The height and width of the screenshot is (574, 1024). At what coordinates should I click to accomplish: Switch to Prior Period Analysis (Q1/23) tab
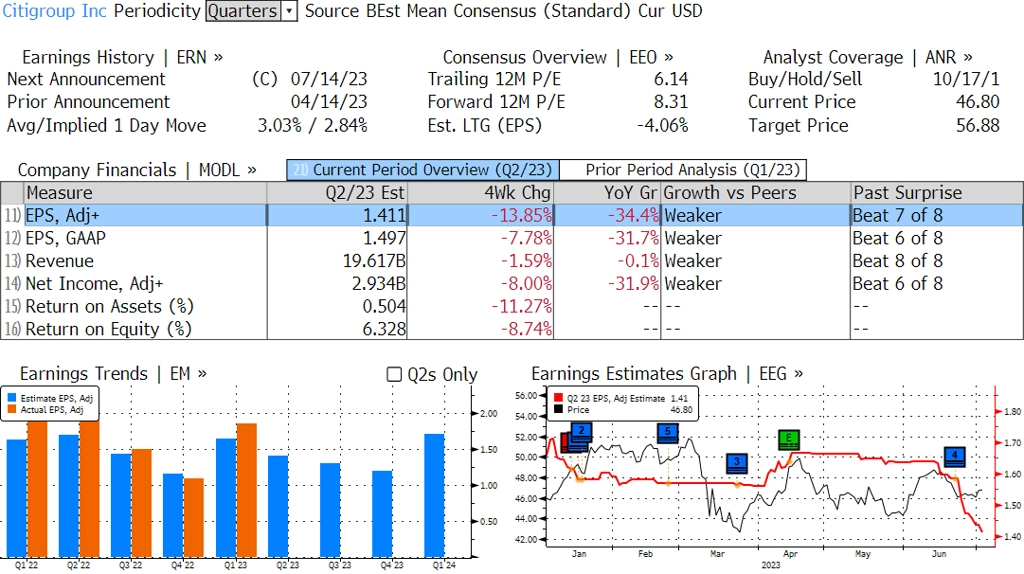(684, 170)
